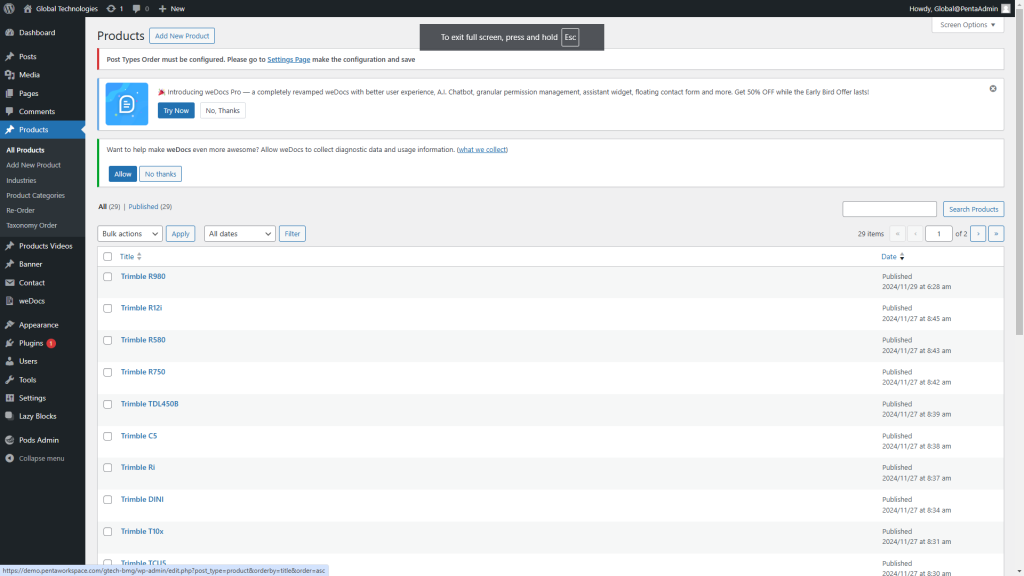Open the Settings Page link
This screenshot has height=576, width=1024.
(289, 59)
